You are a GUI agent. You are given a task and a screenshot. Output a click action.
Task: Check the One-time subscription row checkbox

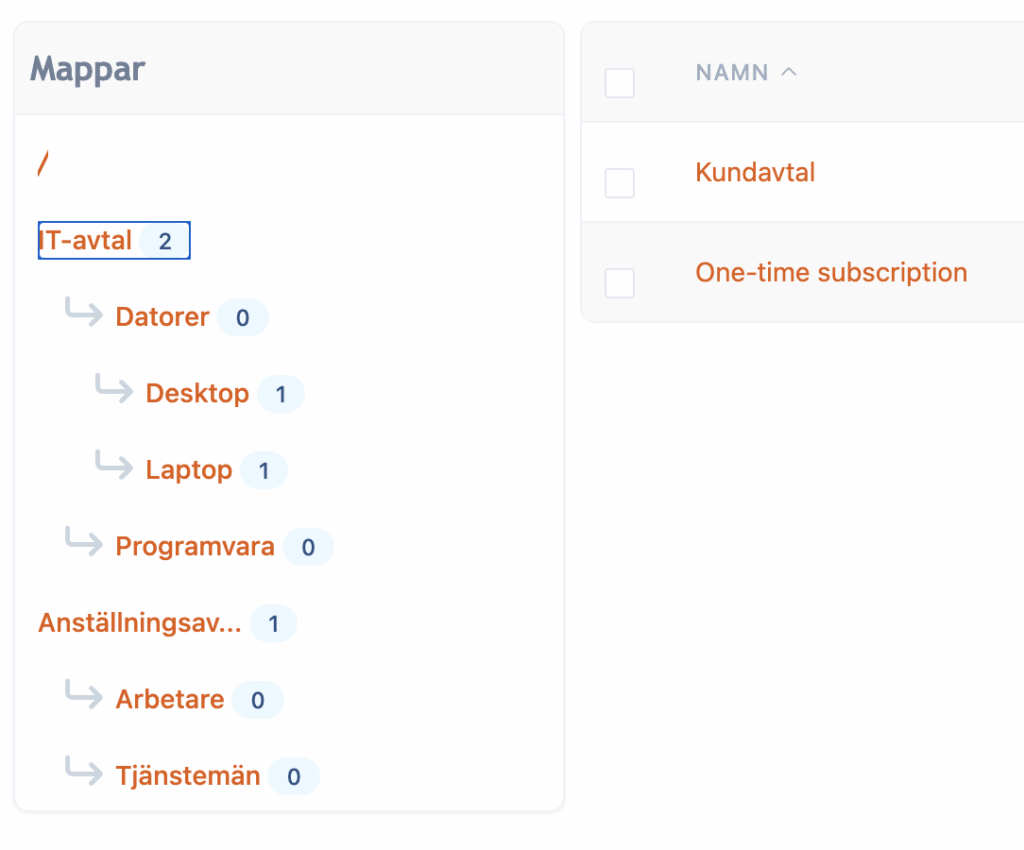pyautogui.click(x=620, y=283)
